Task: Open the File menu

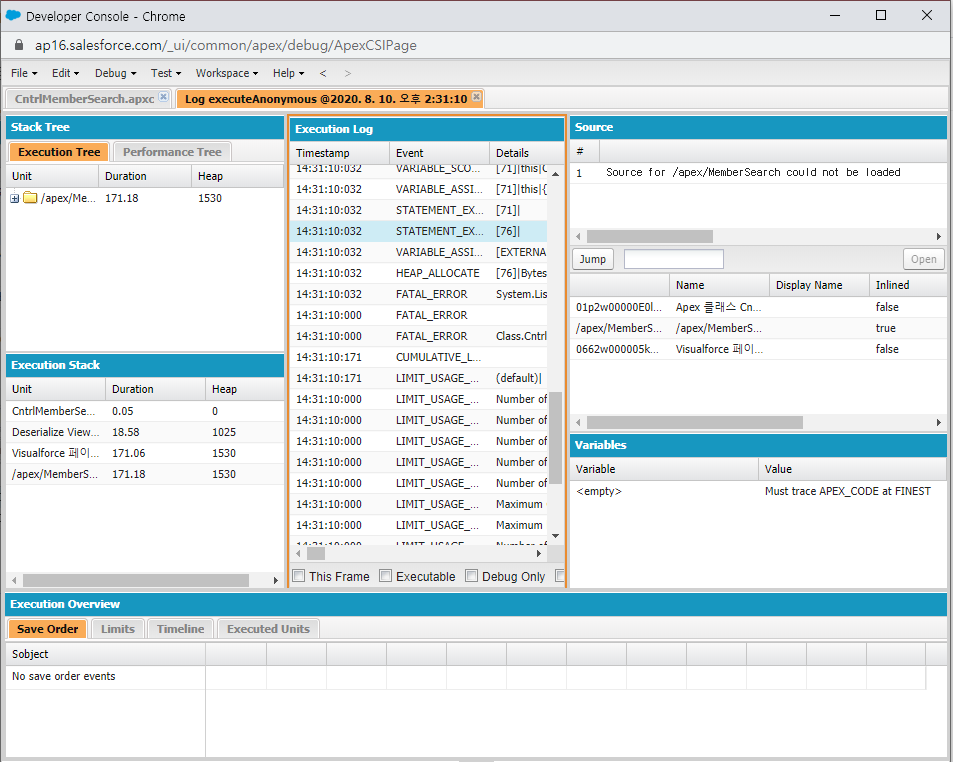Action: [x=24, y=73]
